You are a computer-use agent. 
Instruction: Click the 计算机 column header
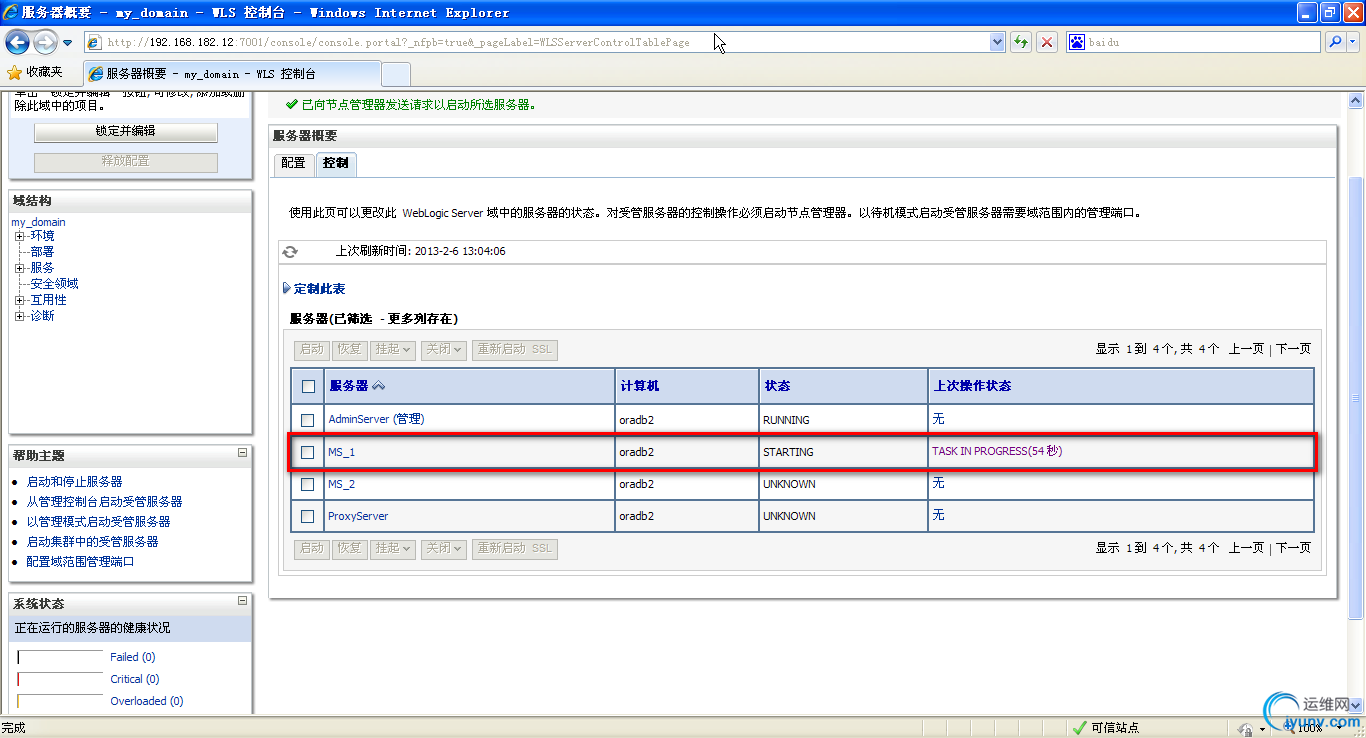640,386
